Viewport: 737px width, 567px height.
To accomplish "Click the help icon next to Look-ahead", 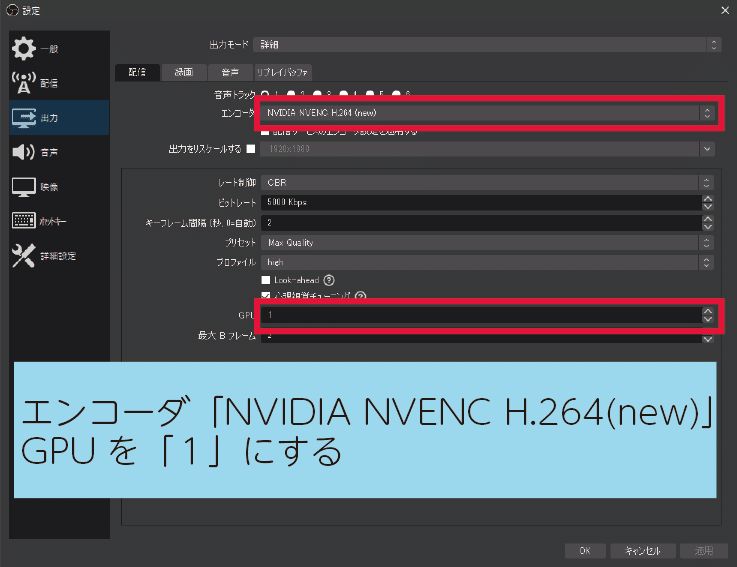I will pyautogui.click(x=329, y=280).
